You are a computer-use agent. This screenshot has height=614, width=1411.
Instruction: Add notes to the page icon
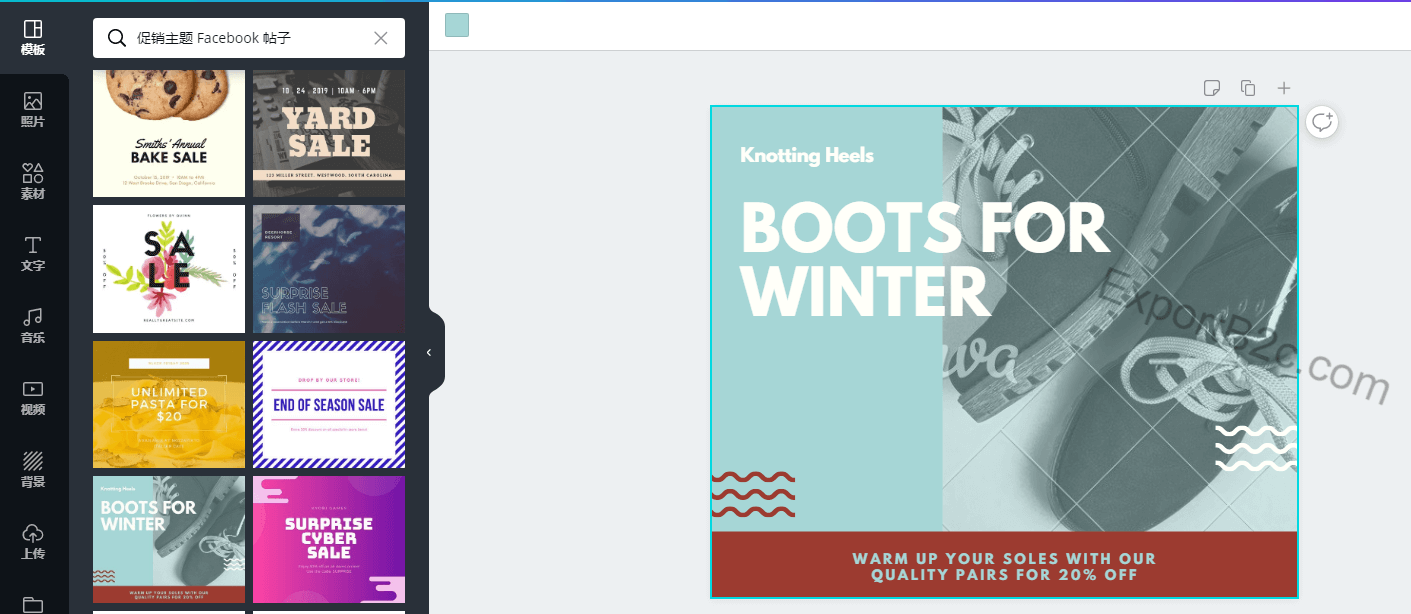[x=1212, y=88]
